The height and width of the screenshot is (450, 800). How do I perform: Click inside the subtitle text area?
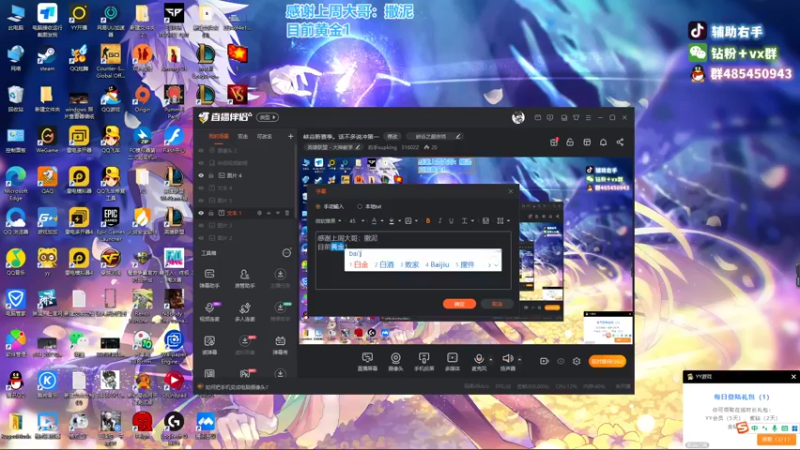[413, 260]
